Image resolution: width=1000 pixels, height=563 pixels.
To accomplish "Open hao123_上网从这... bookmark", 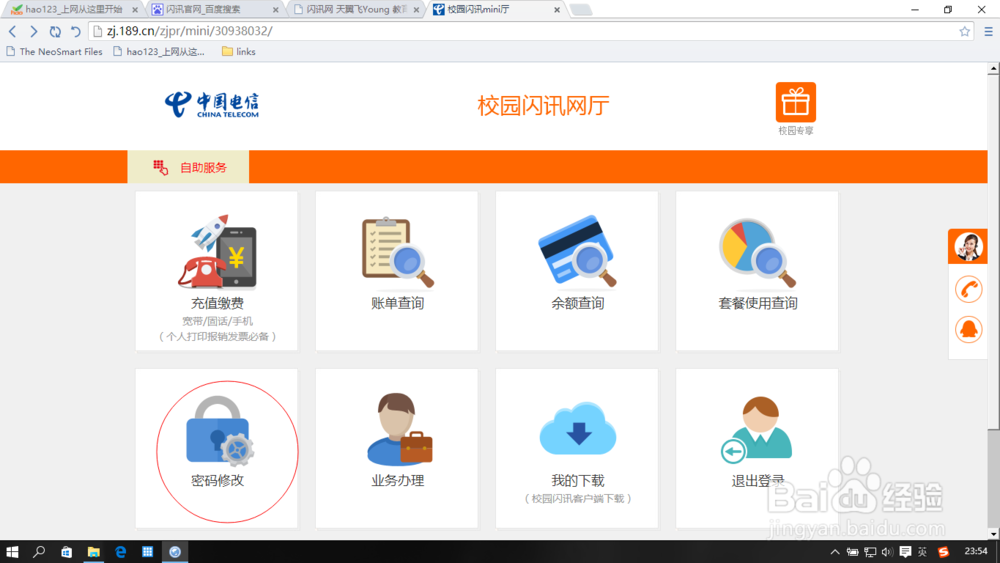I will [x=159, y=52].
